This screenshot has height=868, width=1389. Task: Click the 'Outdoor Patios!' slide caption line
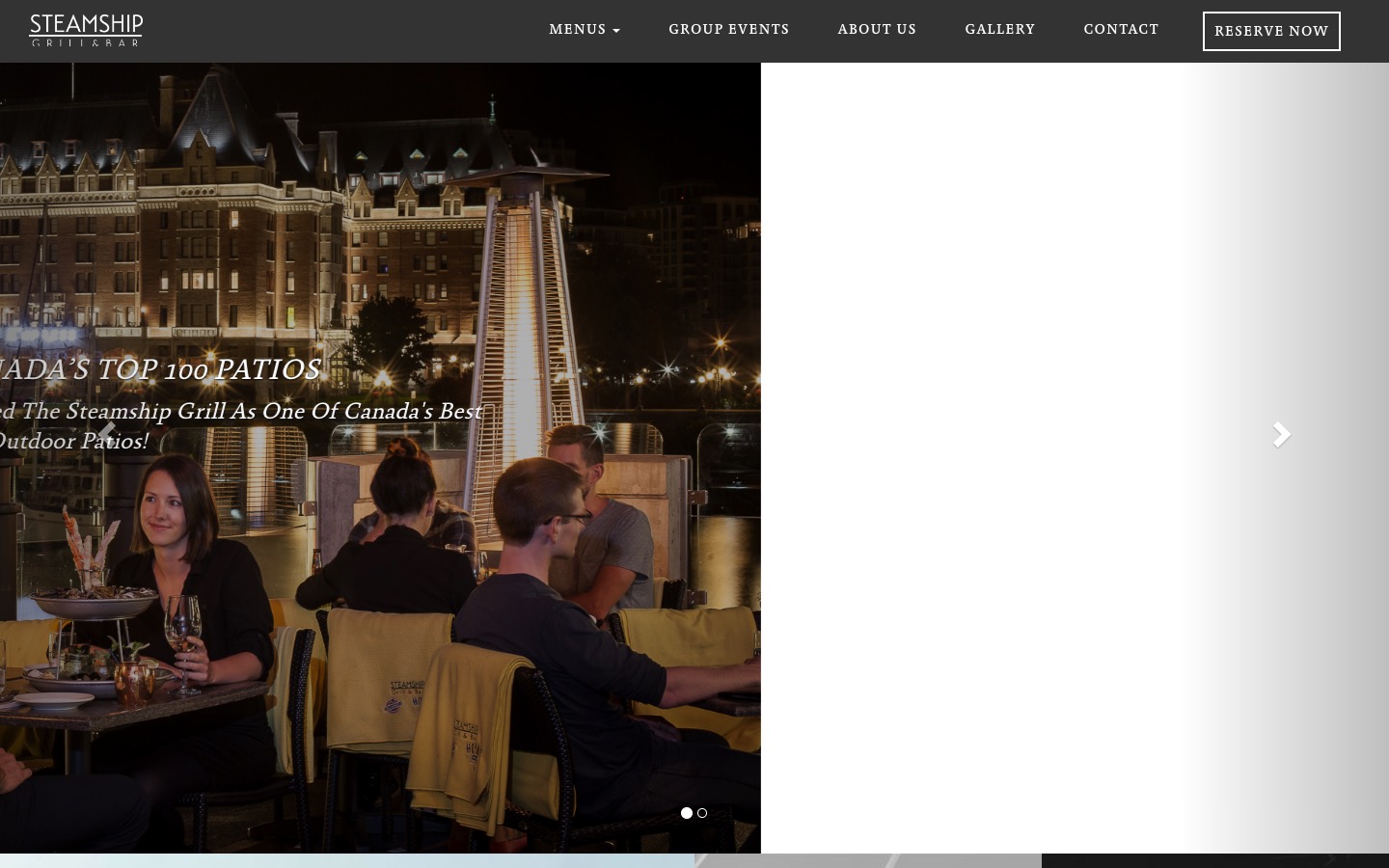[73, 442]
